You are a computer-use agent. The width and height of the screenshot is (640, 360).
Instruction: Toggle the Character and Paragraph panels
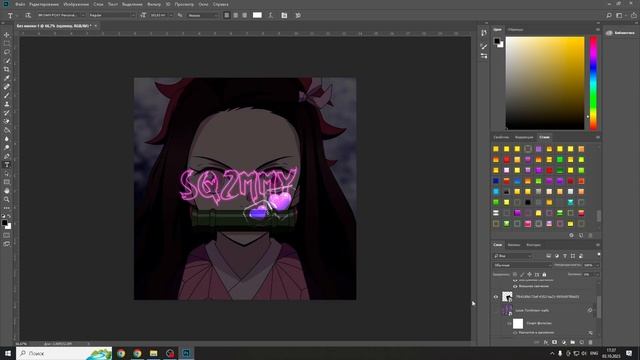[284, 15]
